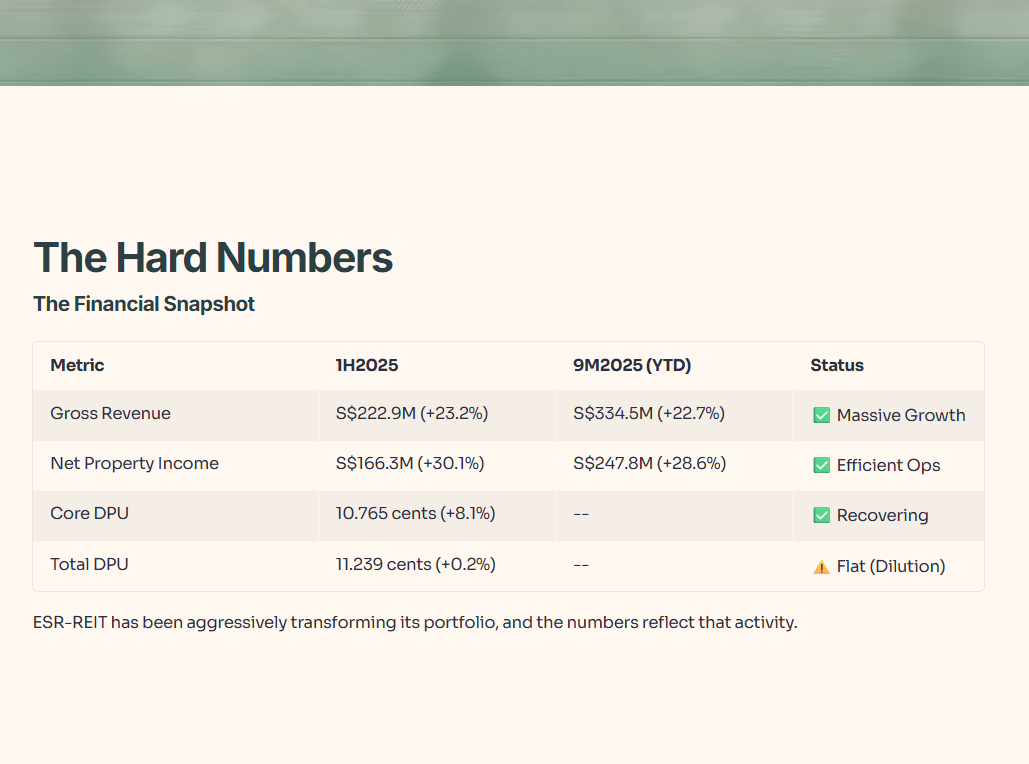1029x764 pixels.
Task: Select the subheading The Financial Snapshot
Action: [144, 304]
